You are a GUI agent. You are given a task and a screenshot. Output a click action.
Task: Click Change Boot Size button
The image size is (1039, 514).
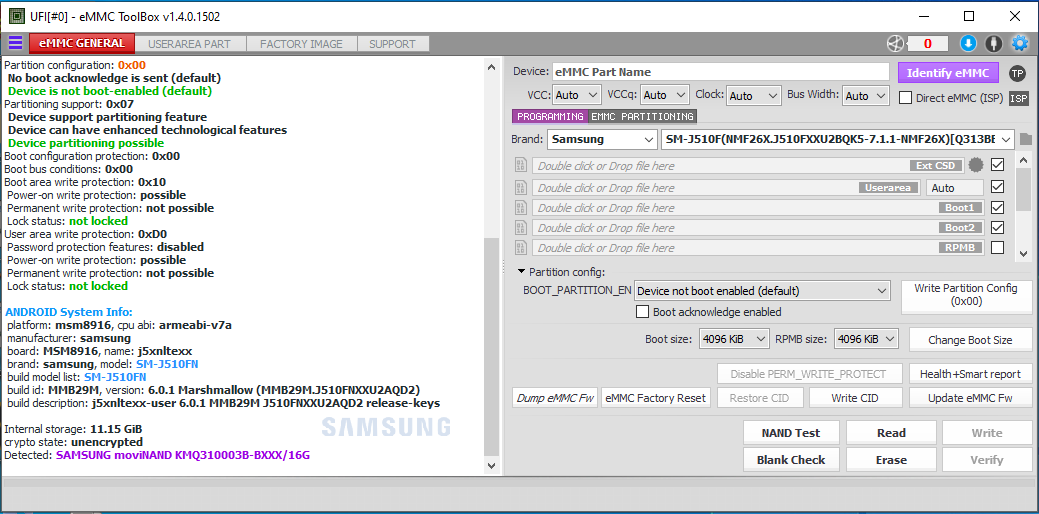970,340
